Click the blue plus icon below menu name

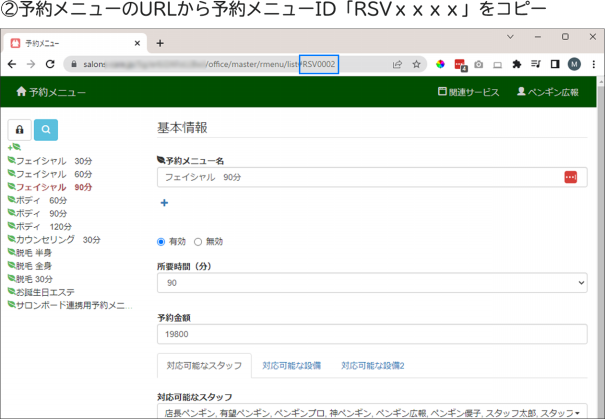point(164,203)
